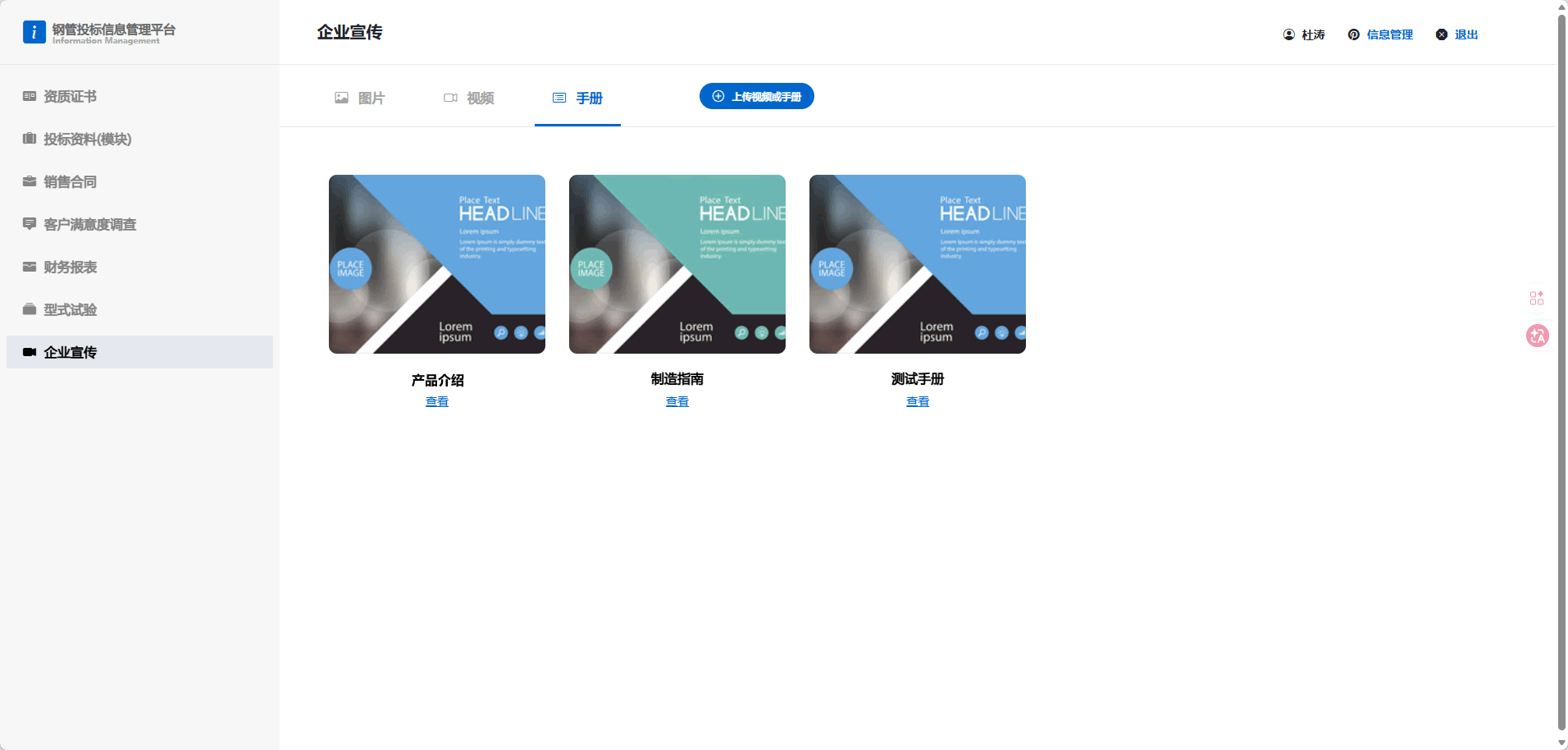This screenshot has width=1568, height=750.
Task: Click username 杜涛 in header
Action: coord(1314,34)
